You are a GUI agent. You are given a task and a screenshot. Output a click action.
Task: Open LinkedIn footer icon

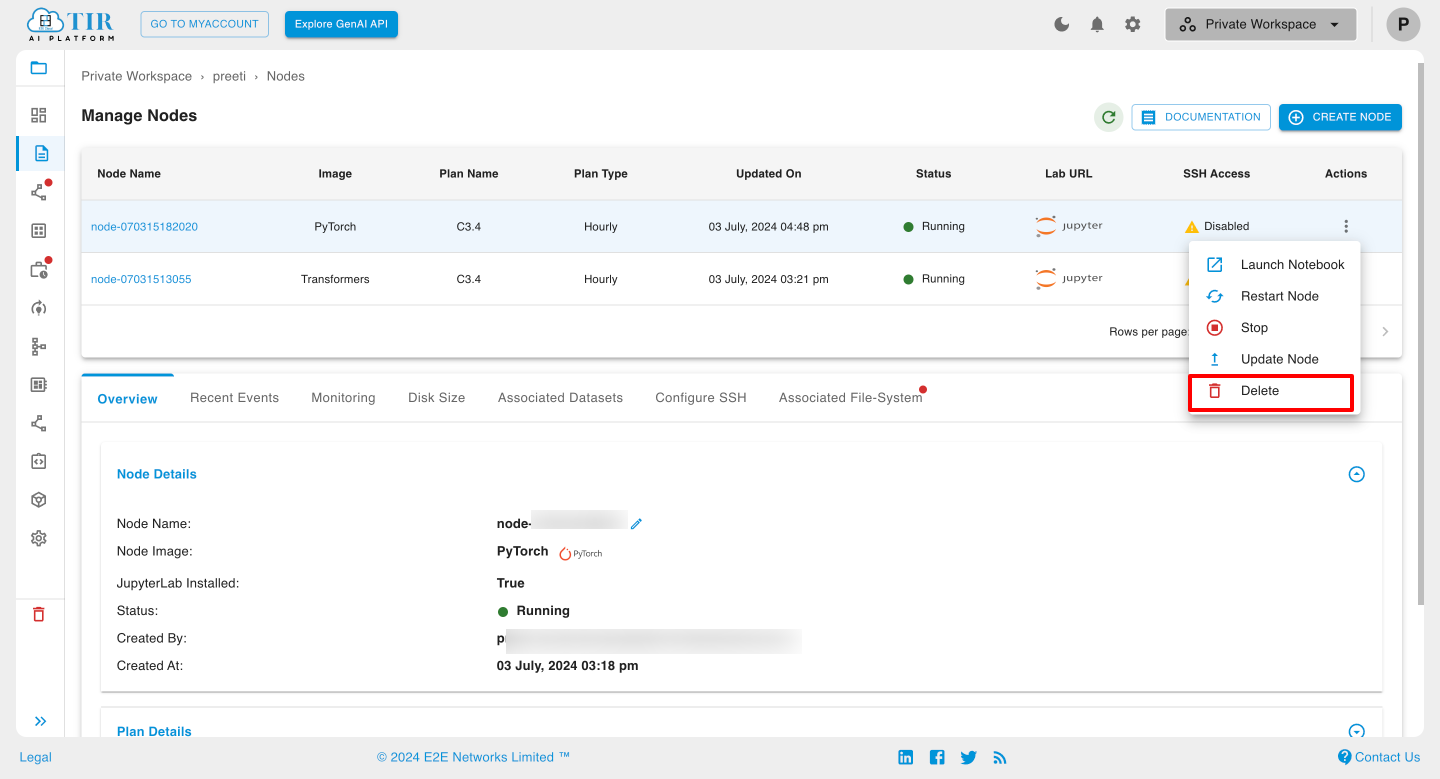pyautogui.click(x=905, y=757)
